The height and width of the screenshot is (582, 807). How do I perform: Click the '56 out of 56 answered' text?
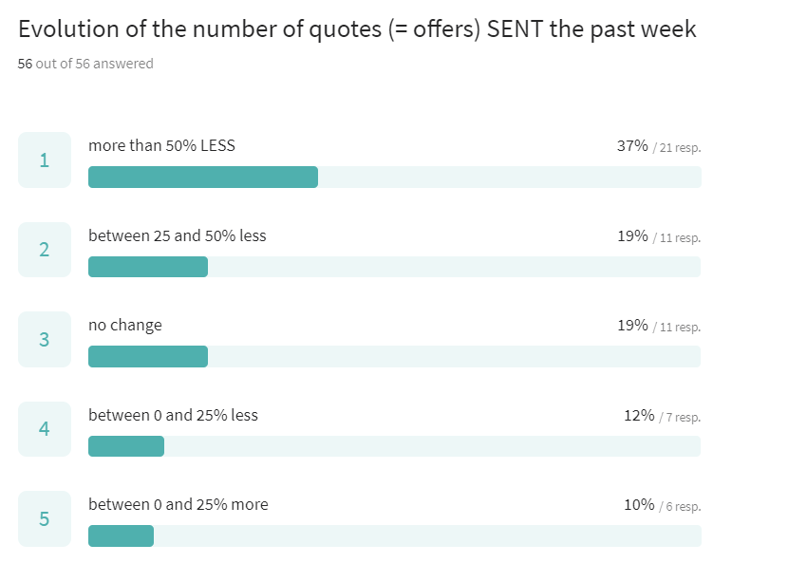85,64
